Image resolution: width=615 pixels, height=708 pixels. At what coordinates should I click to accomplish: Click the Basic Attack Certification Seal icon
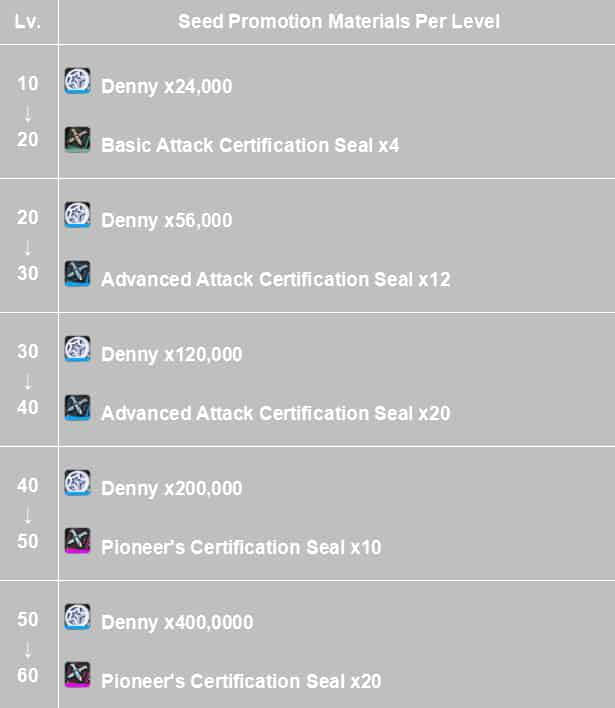point(78,139)
